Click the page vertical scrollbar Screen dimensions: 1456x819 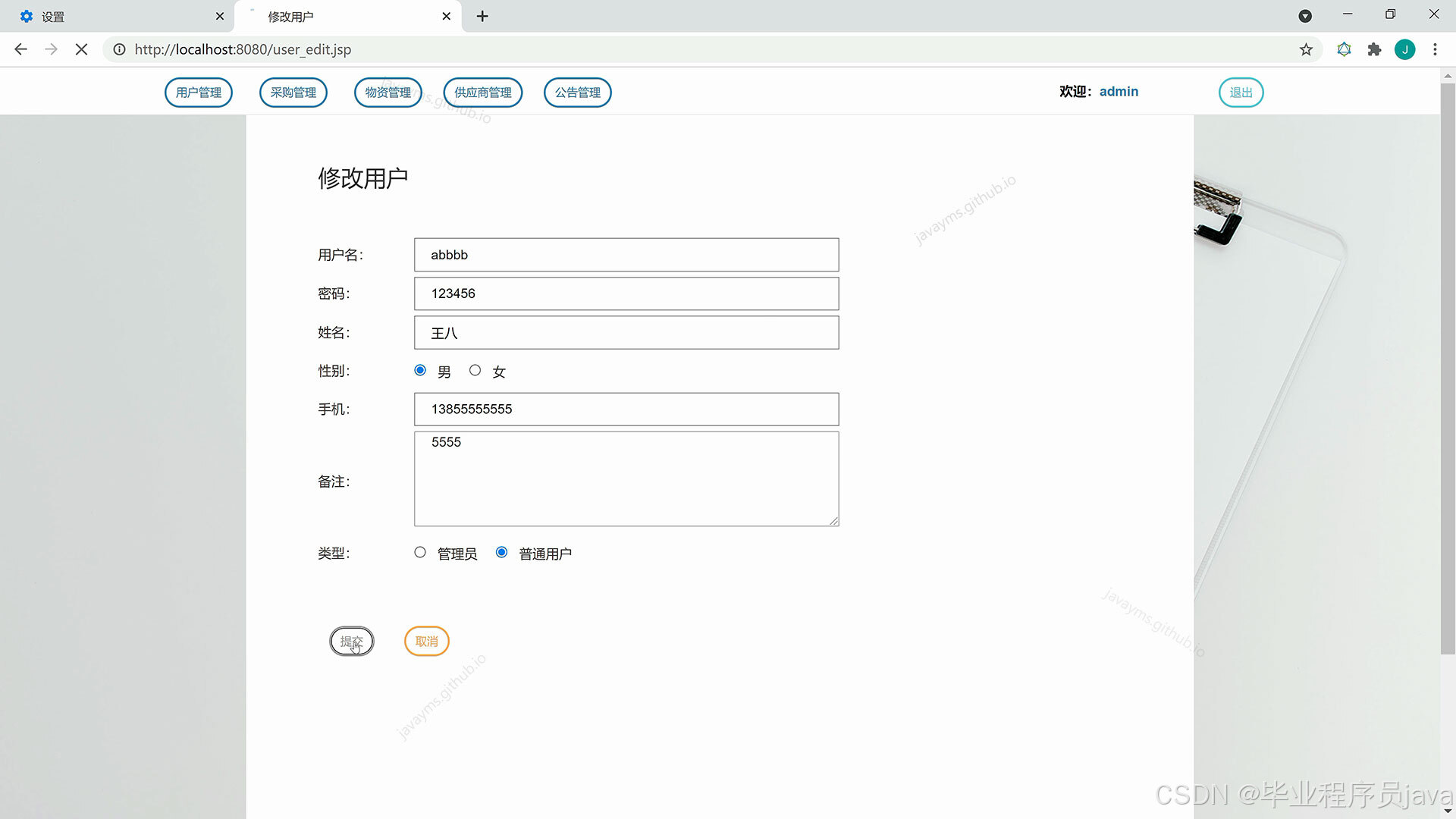click(x=1448, y=369)
